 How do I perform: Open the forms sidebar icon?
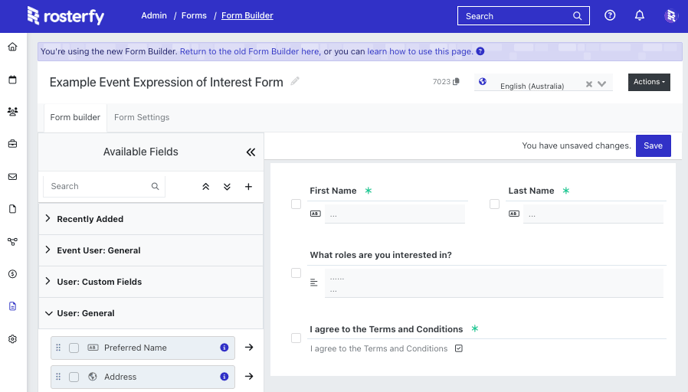point(12,306)
